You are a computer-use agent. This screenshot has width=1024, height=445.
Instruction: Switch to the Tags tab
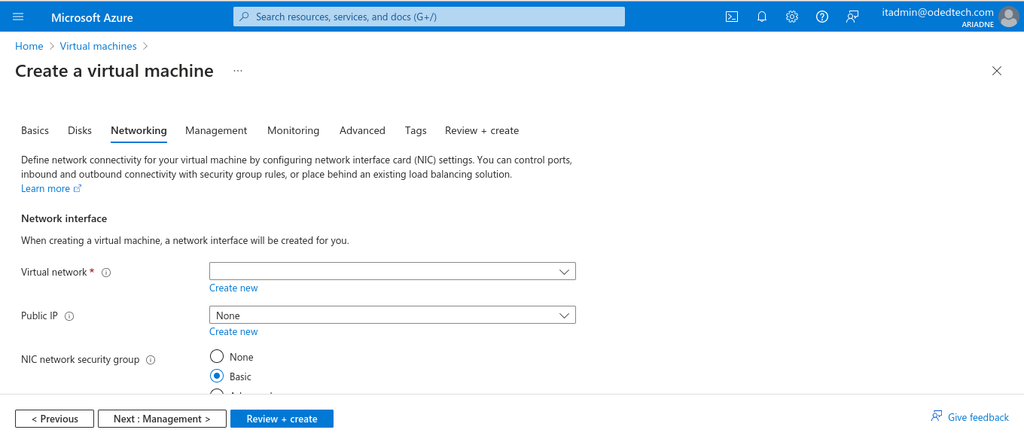click(415, 131)
